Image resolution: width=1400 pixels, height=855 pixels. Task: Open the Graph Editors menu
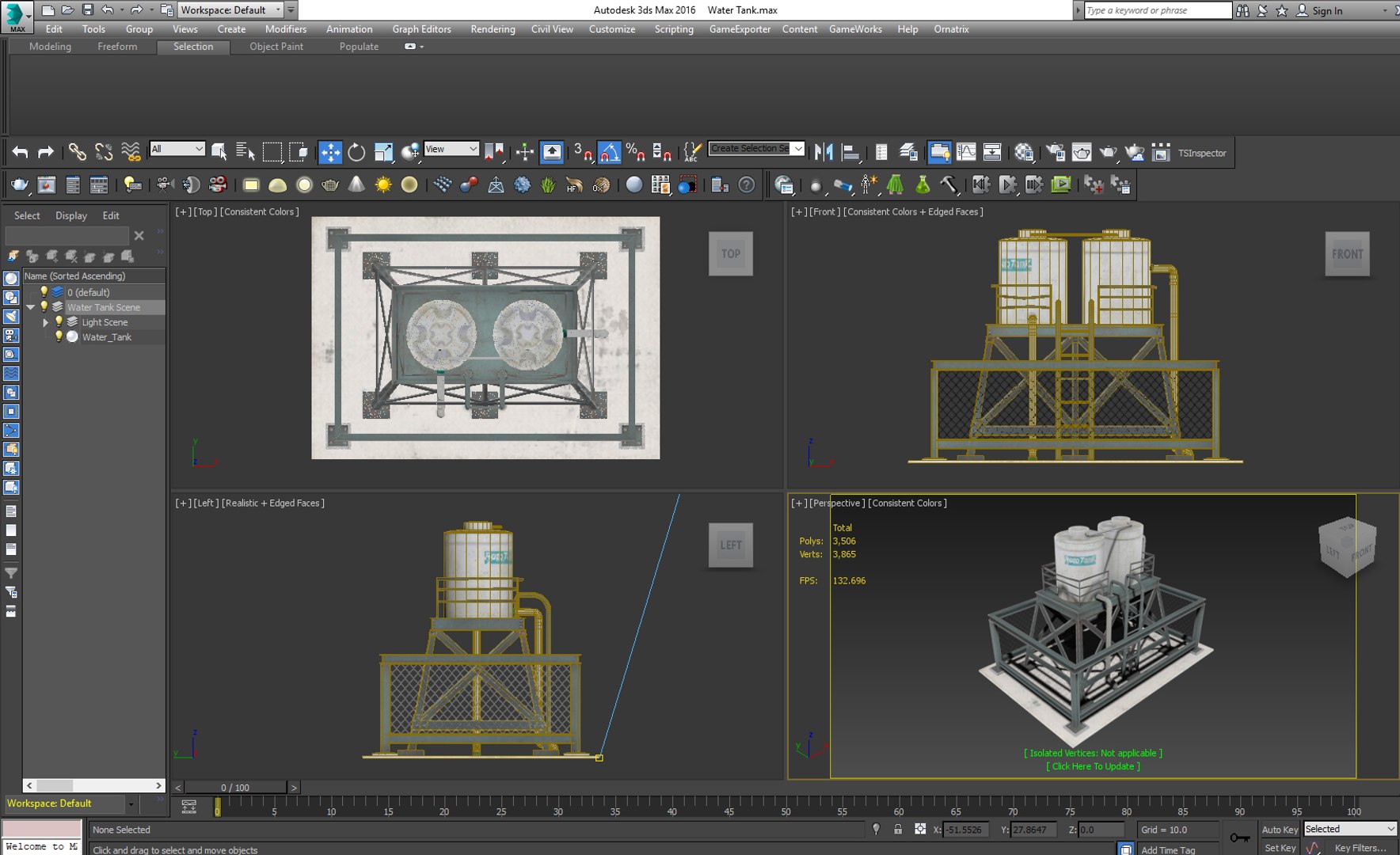coord(421,29)
